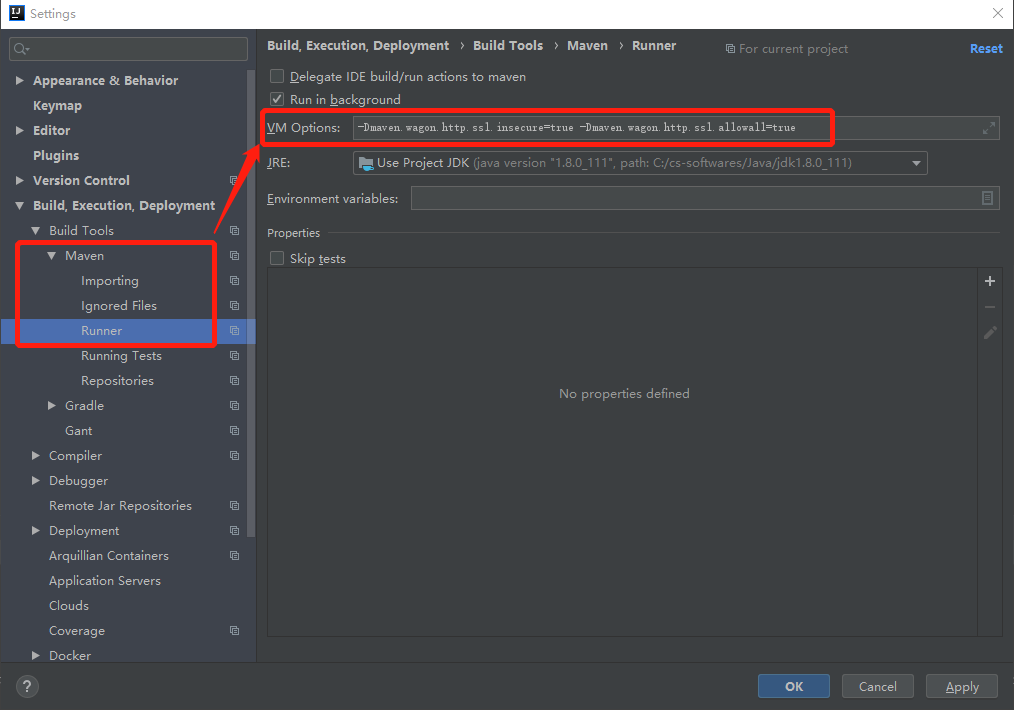Select Gant in settings tree
The width and height of the screenshot is (1014, 710).
[78, 431]
